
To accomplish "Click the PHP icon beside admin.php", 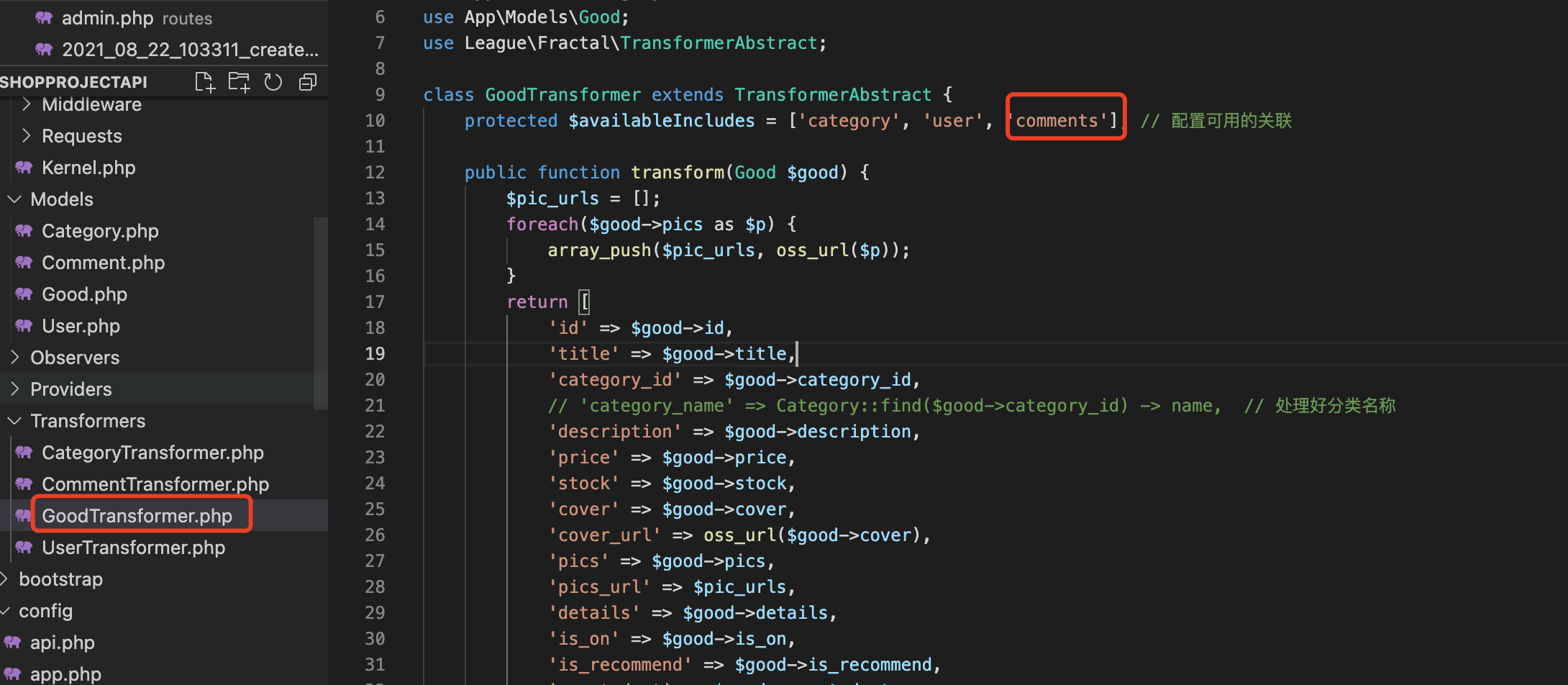I will (45, 18).
